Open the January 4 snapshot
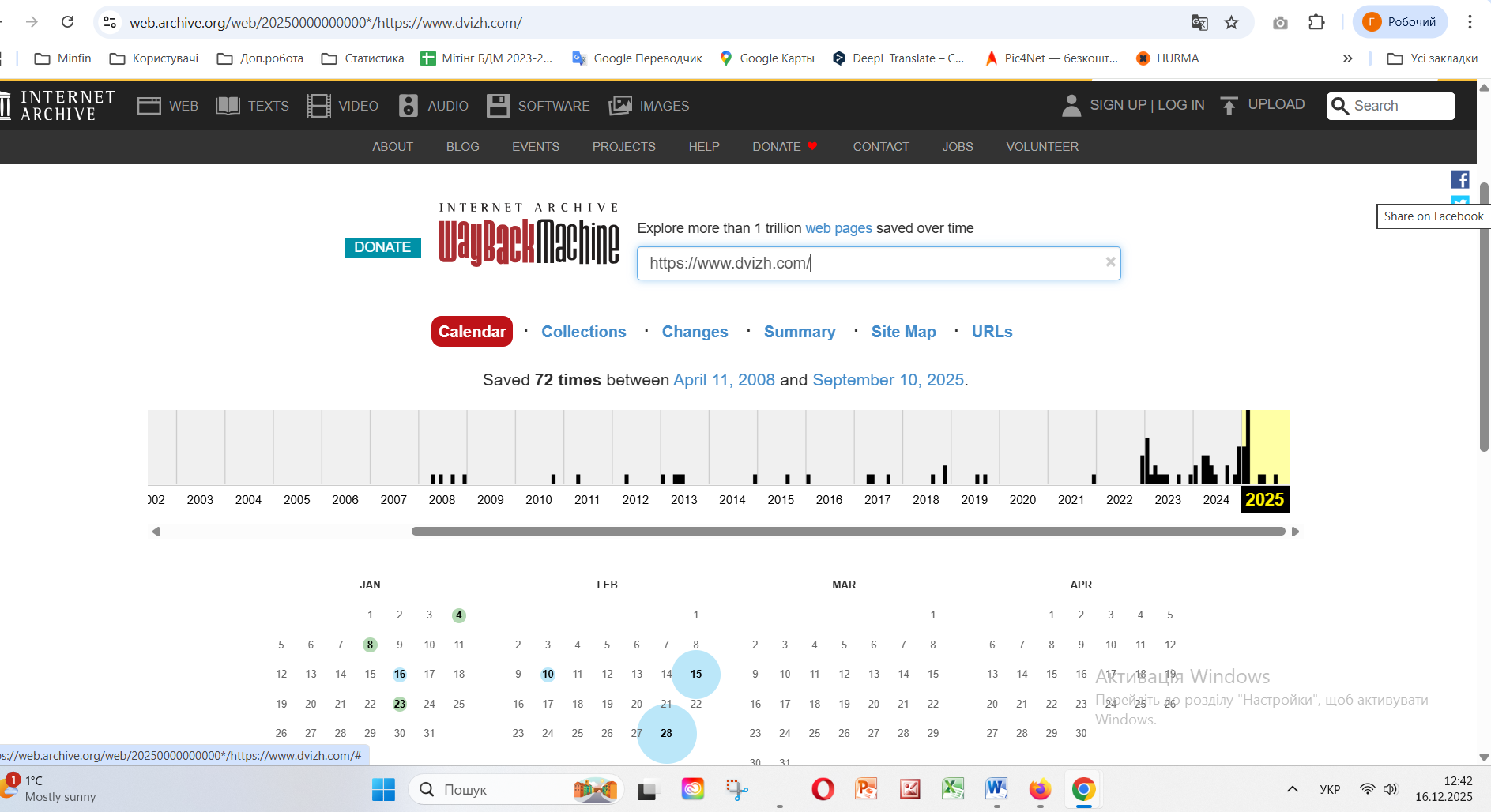This screenshot has width=1491, height=812. (x=459, y=615)
